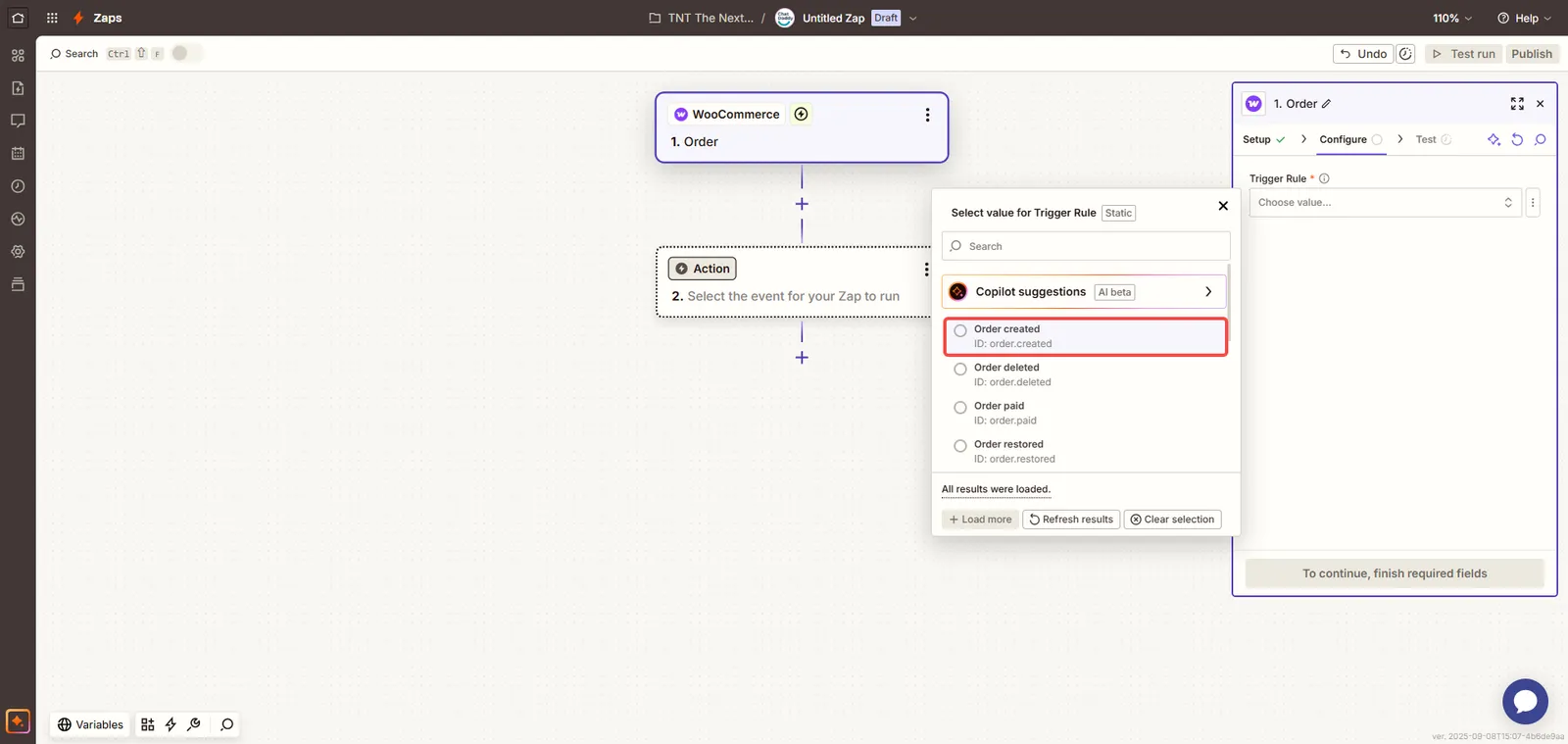The image size is (1568, 744).
Task: Click the Refresh results button
Action: tap(1071, 520)
